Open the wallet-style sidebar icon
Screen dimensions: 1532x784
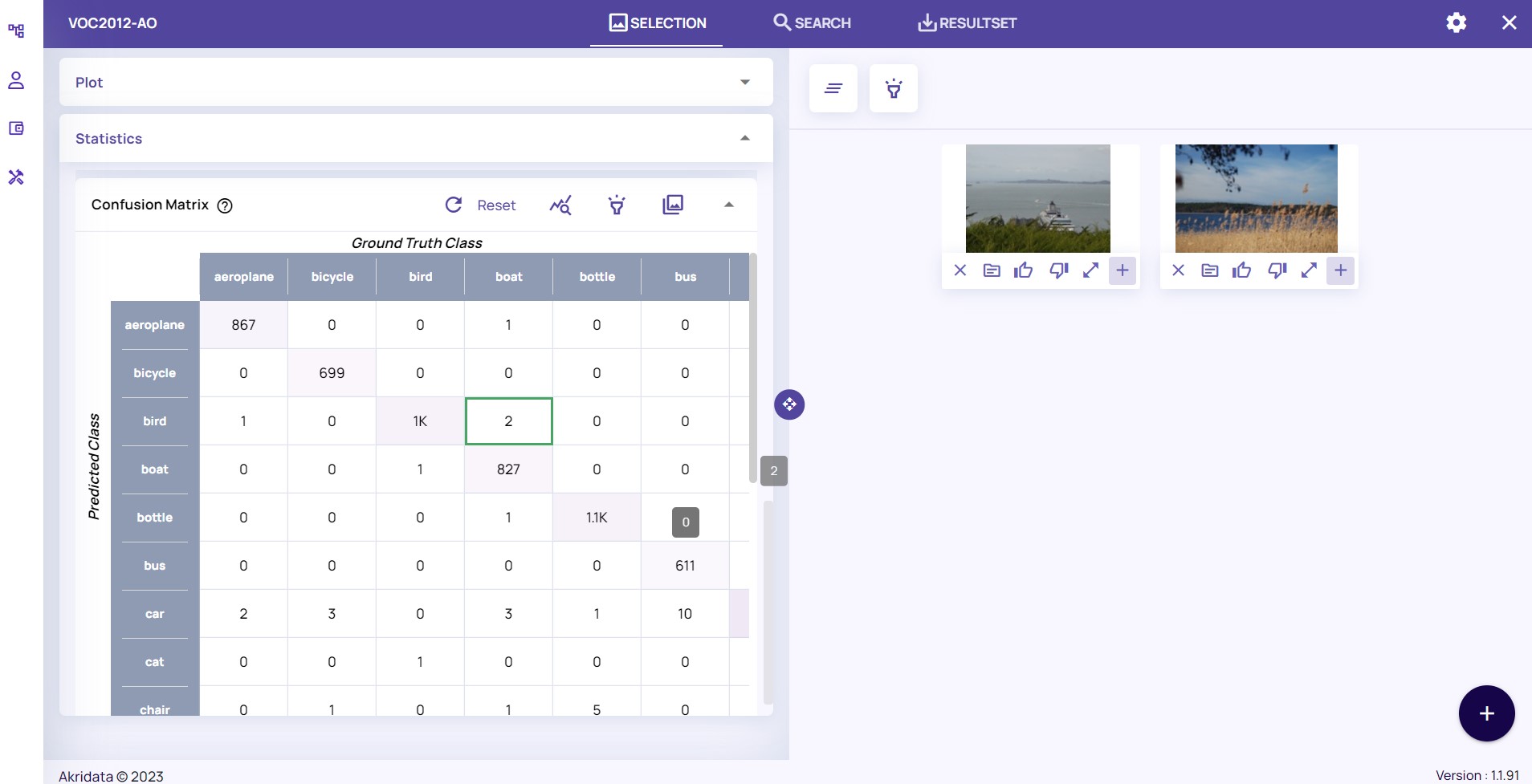pos(16,128)
